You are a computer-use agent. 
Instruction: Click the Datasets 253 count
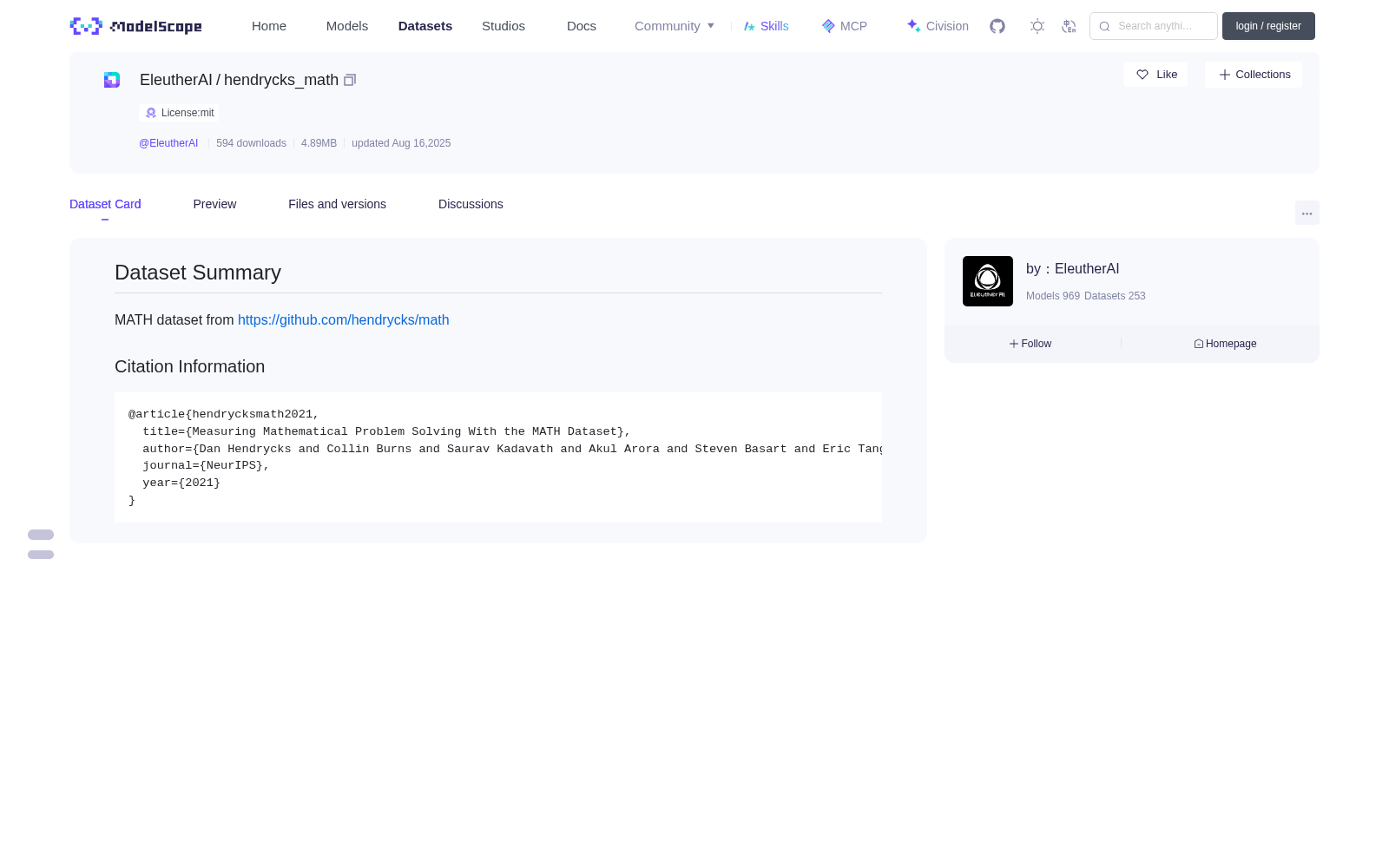[x=1115, y=296]
